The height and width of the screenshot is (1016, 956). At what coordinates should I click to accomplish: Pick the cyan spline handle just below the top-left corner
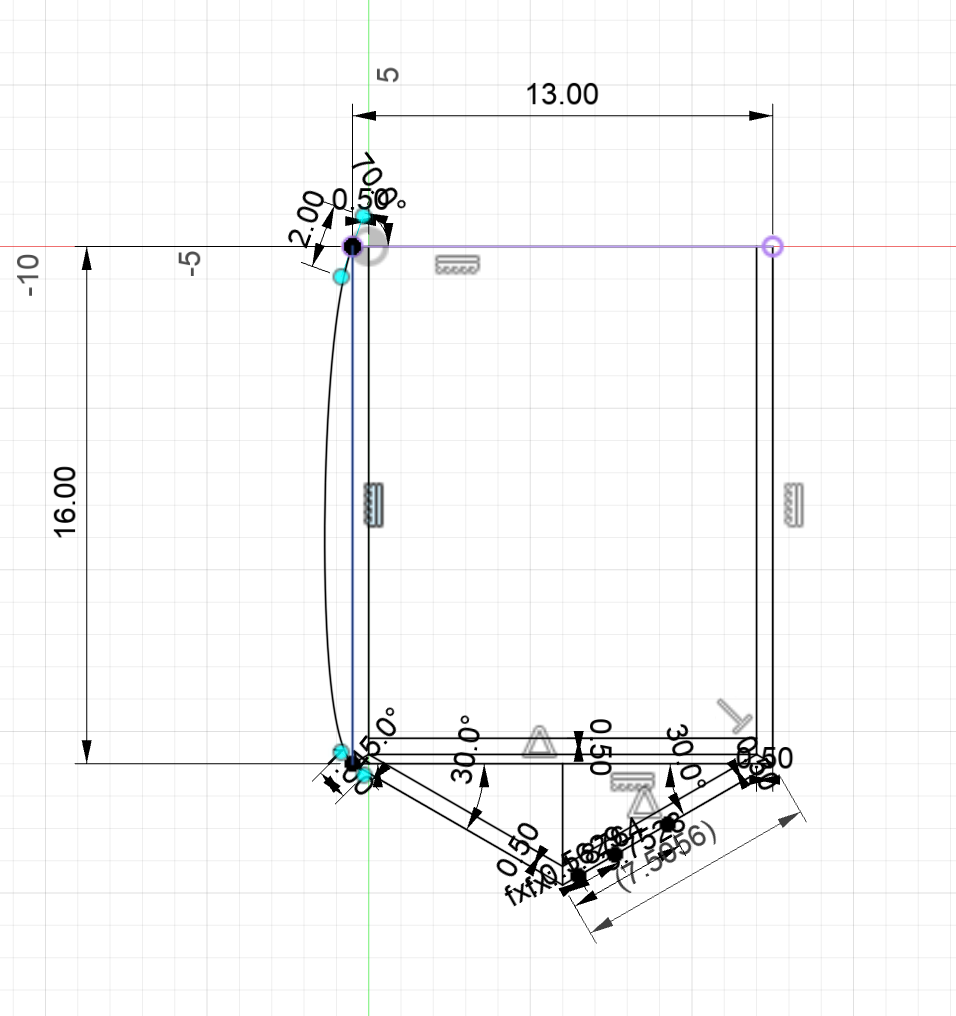pyautogui.click(x=341, y=277)
